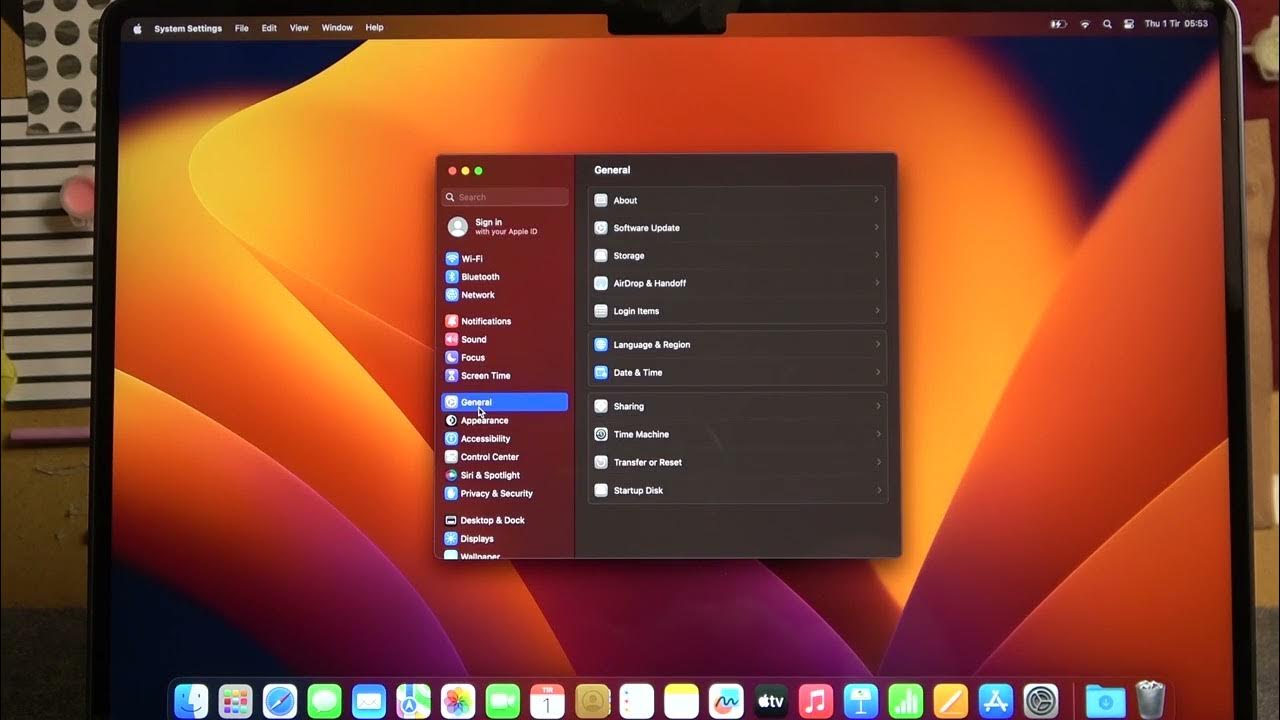Open the Trash in the Dock
The height and width of the screenshot is (720, 1280).
click(x=1150, y=700)
